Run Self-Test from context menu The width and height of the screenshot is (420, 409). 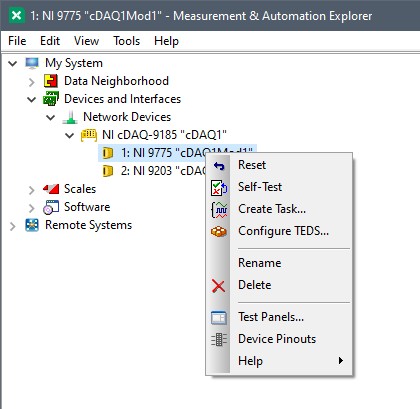click(x=279, y=187)
